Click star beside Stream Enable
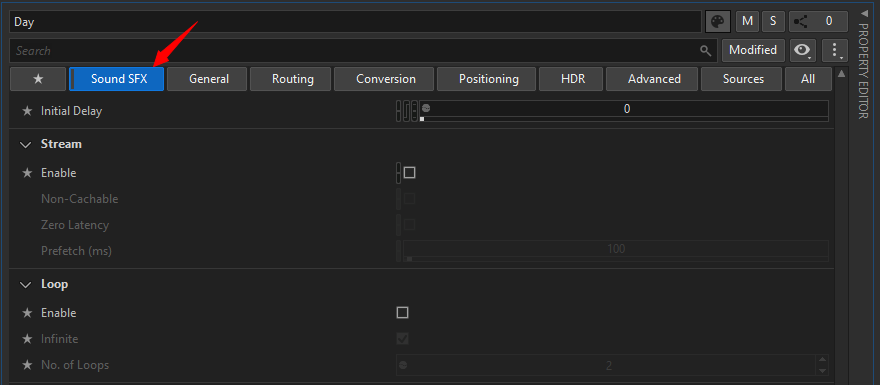 26,173
